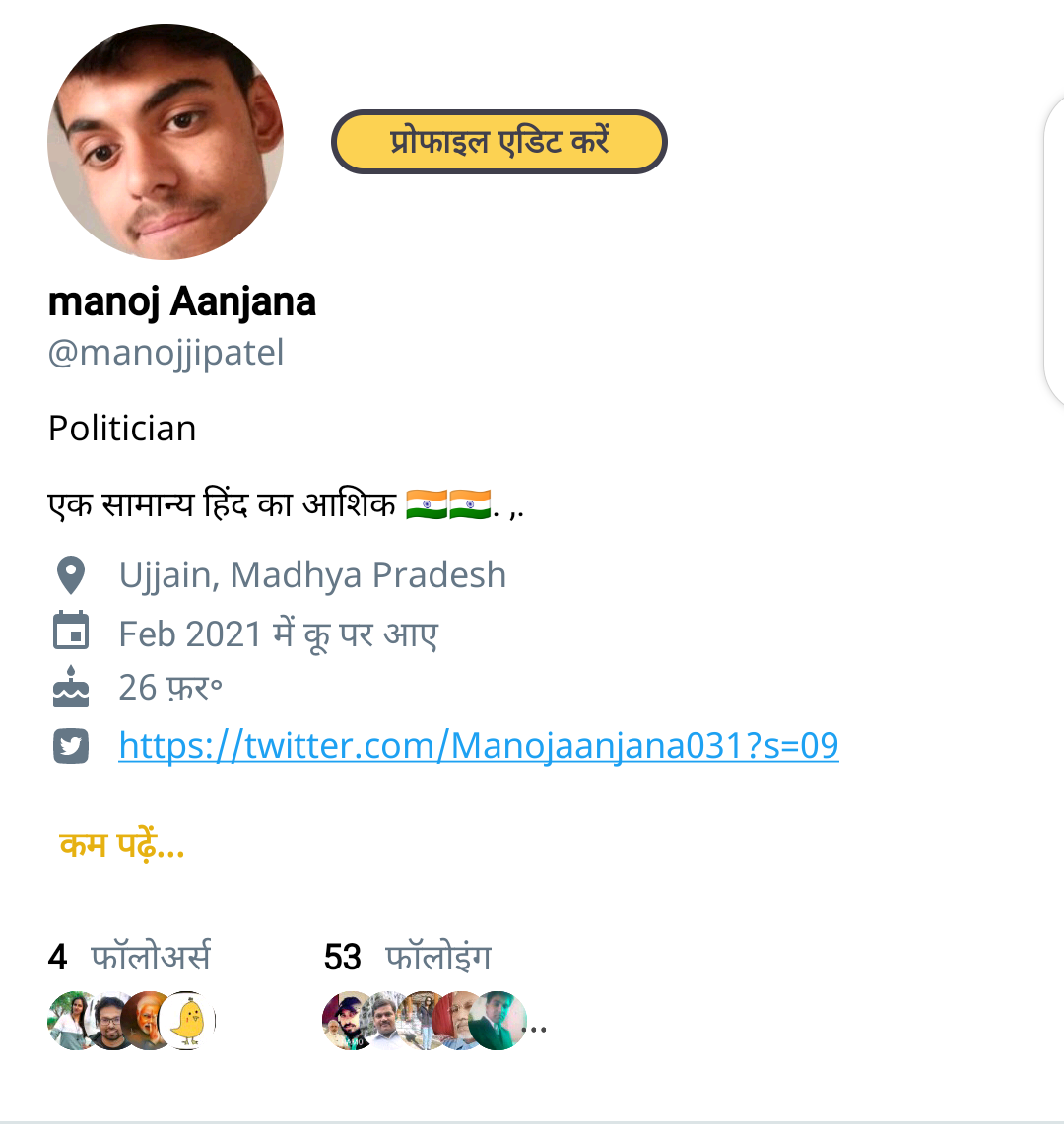Click the प्रोफाइल एडिट करें button
Screen dimensions: 1064x1135
tap(499, 142)
